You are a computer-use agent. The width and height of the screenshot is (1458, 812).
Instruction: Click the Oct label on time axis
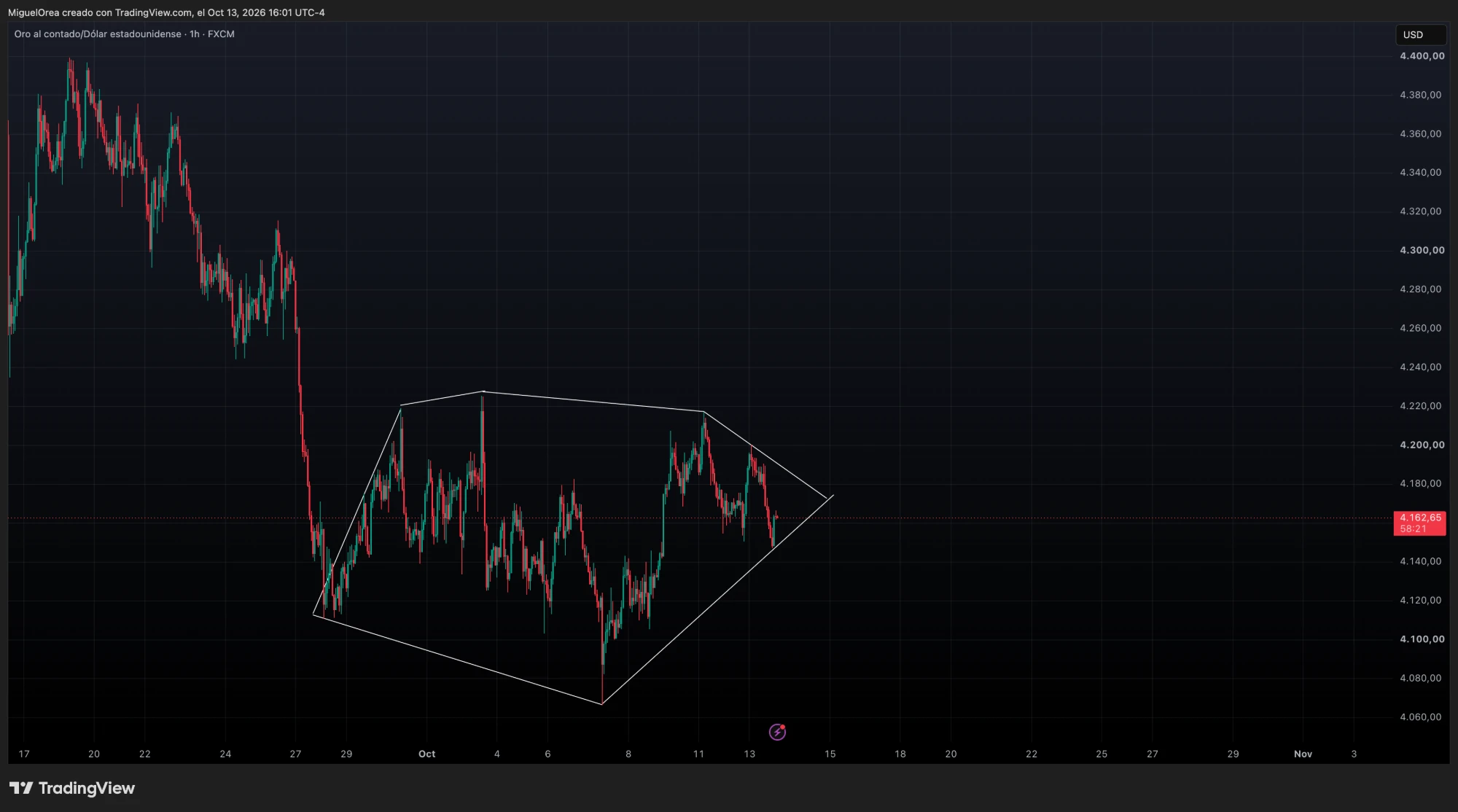pos(426,754)
